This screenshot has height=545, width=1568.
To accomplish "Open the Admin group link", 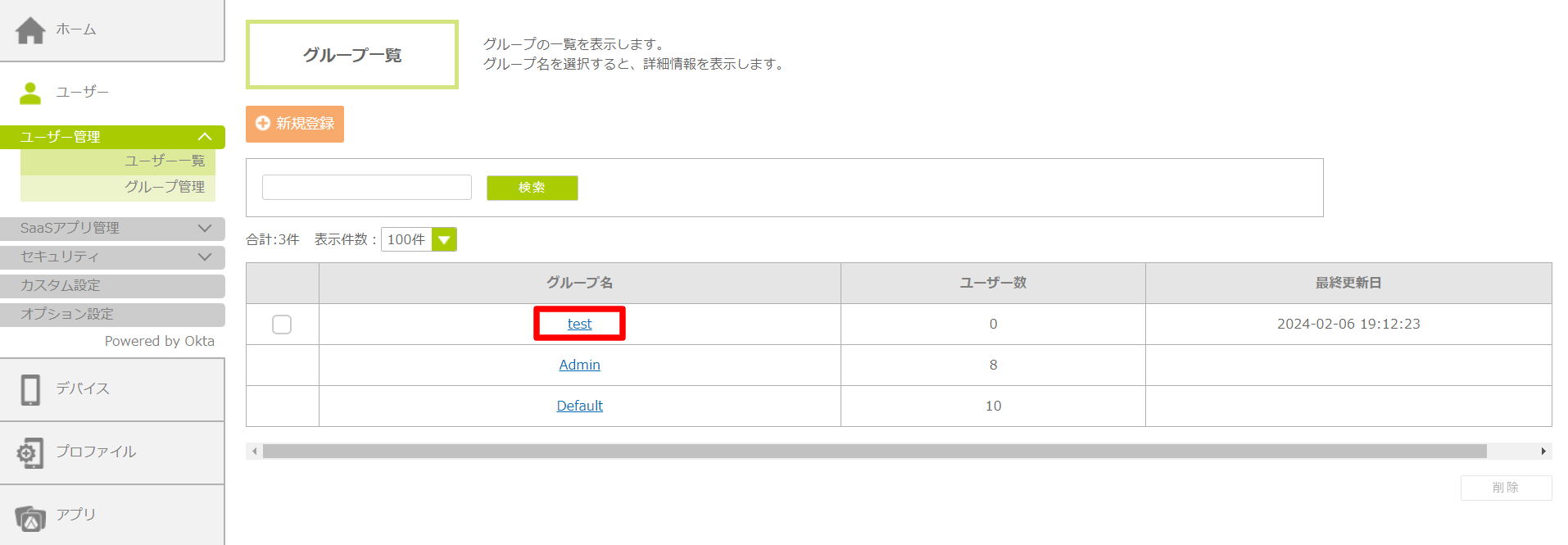I will tap(579, 366).
